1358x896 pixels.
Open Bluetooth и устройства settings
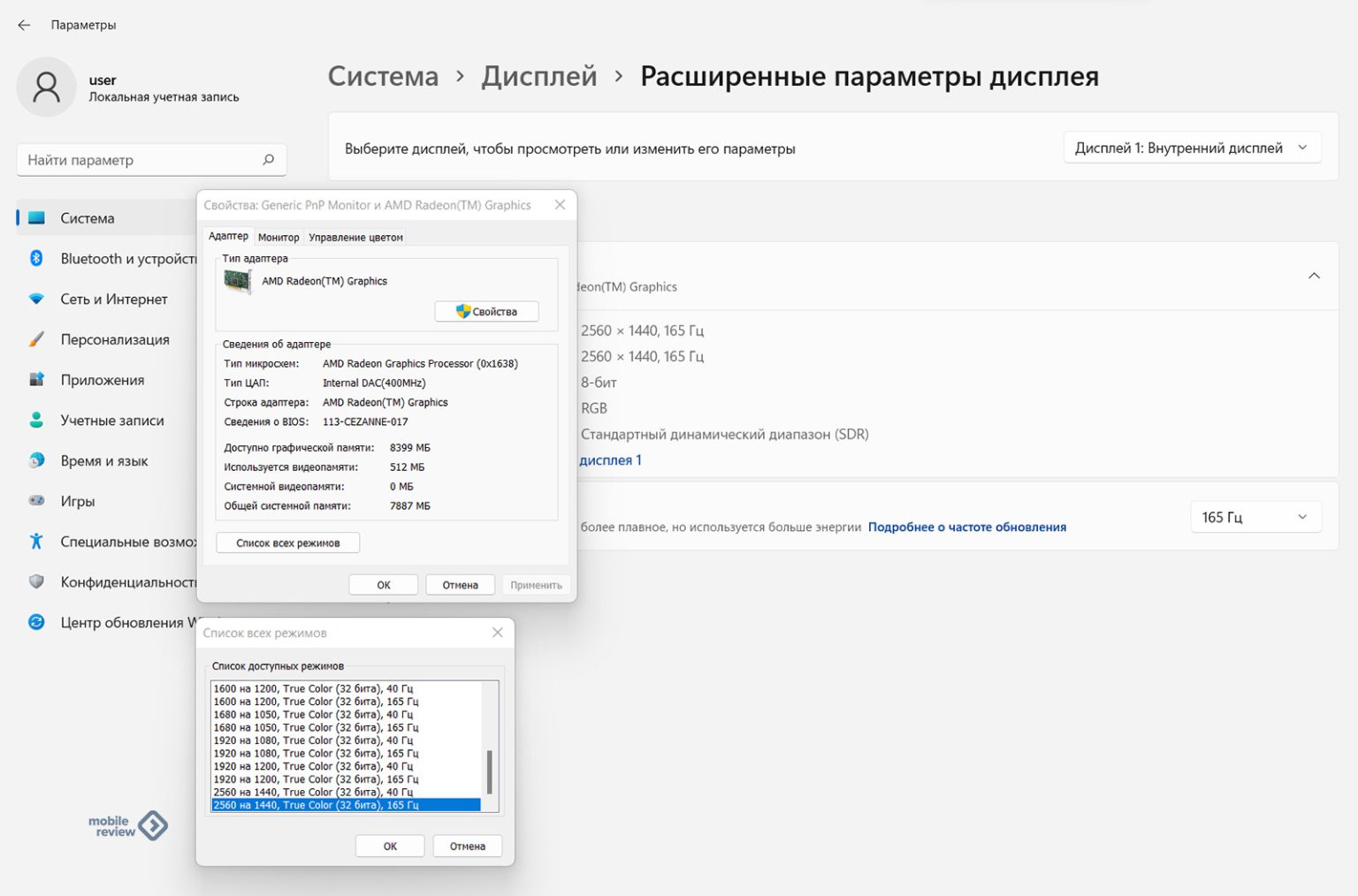[x=106, y=258]
